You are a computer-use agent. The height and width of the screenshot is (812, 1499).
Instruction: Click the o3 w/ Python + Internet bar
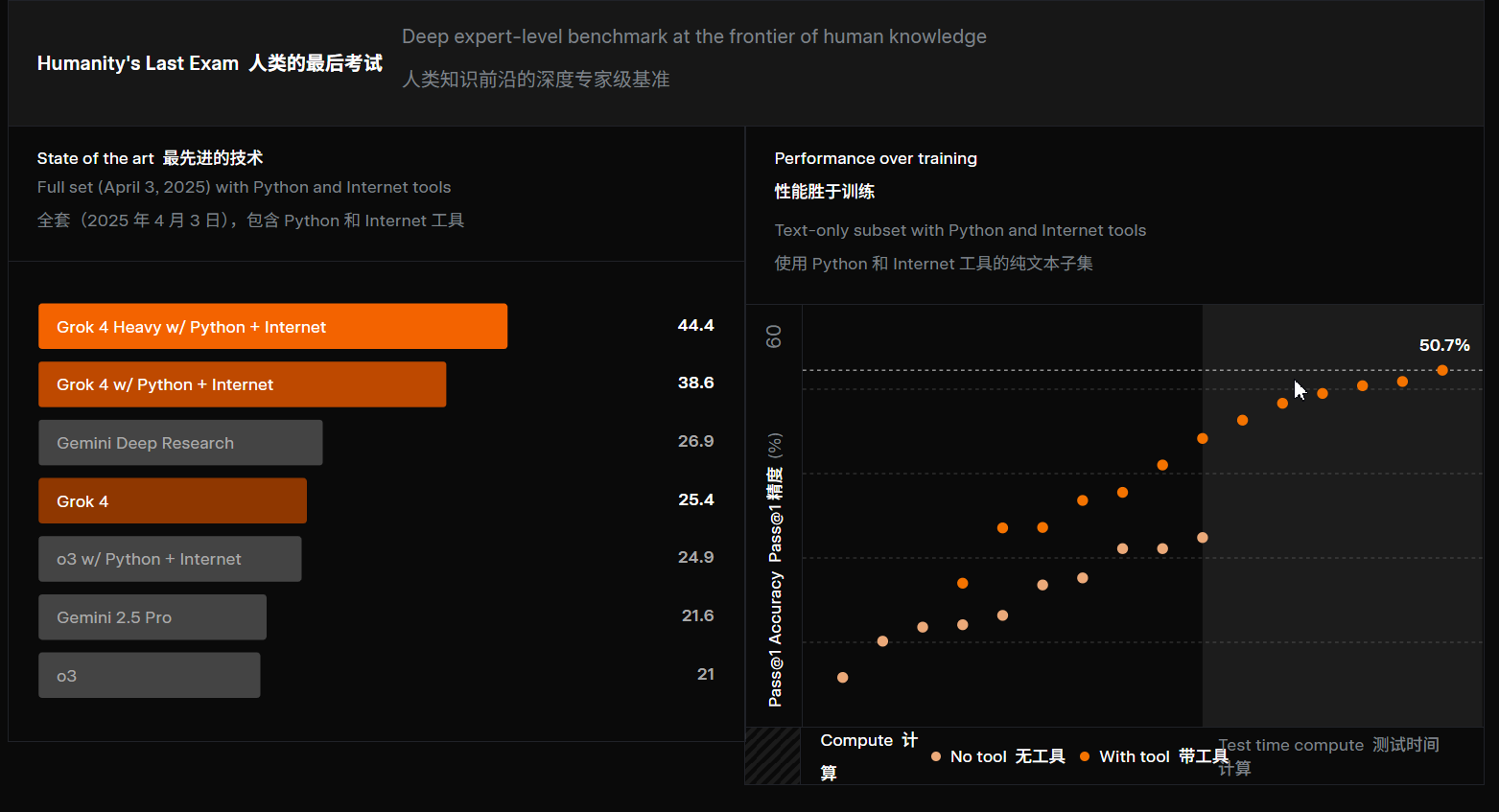[170, 559]
